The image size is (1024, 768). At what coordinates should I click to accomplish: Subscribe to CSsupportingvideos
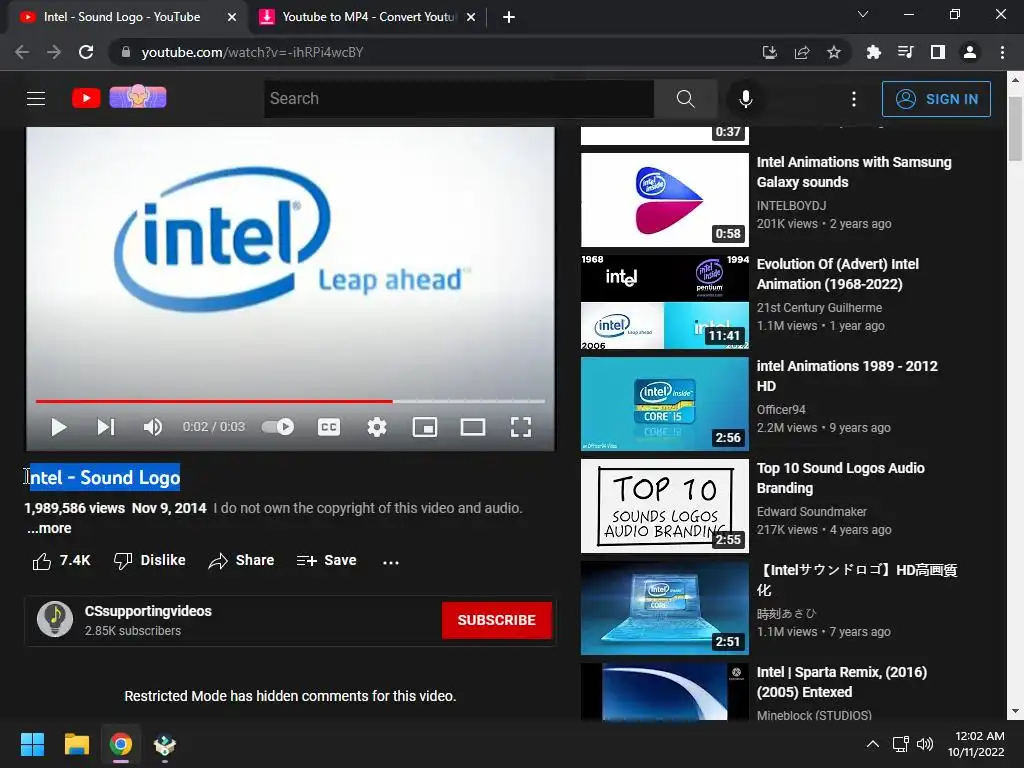point(496,620)
